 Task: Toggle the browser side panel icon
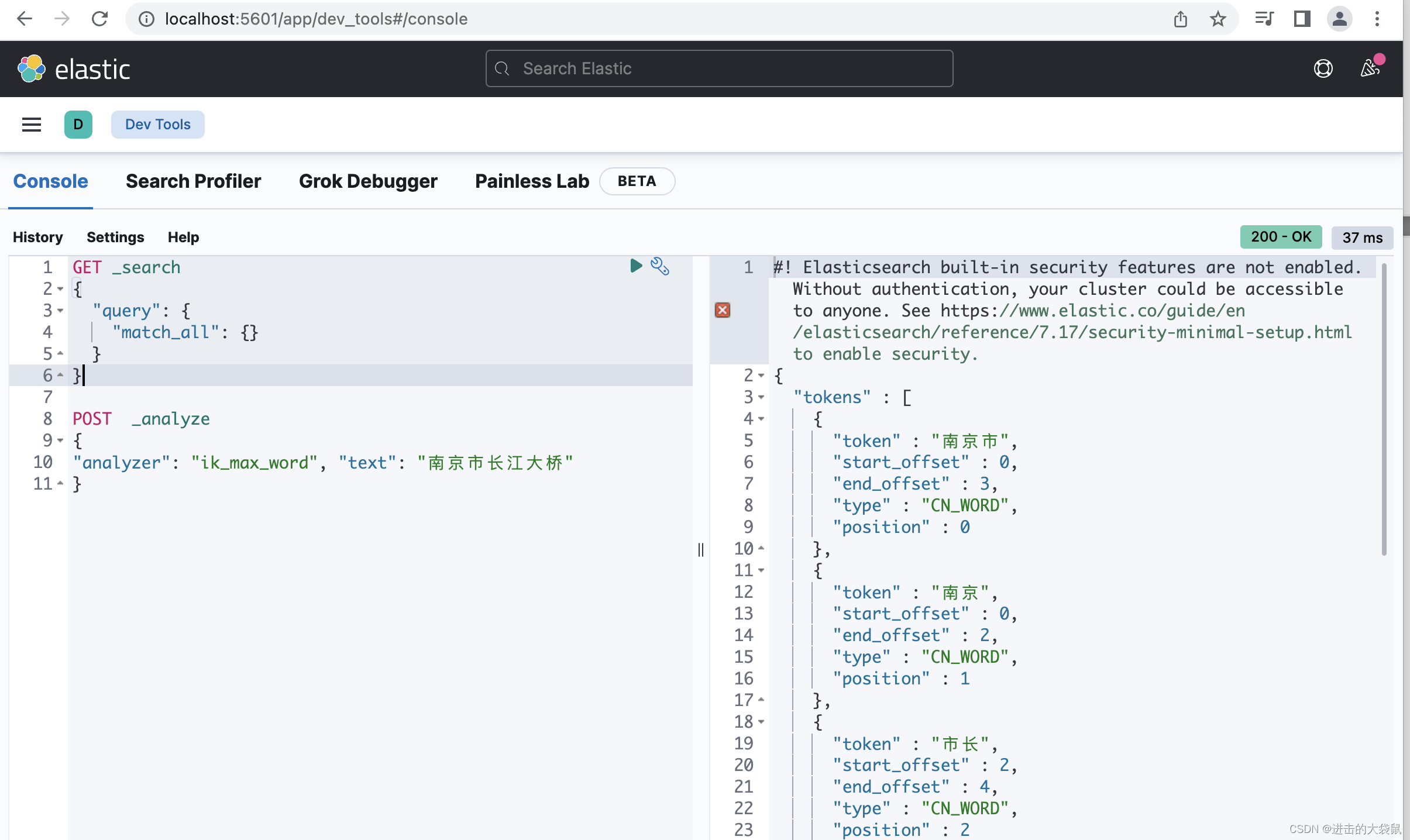click(x=1302, y=19)
